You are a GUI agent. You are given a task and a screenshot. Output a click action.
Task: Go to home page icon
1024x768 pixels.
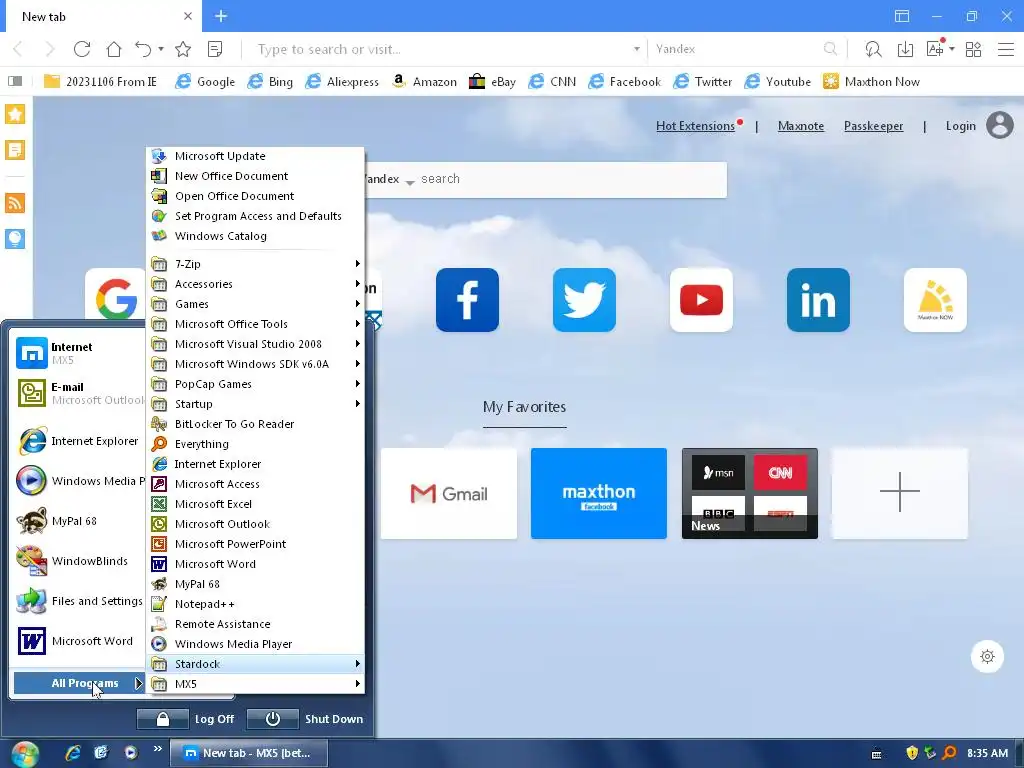(114, 49)
